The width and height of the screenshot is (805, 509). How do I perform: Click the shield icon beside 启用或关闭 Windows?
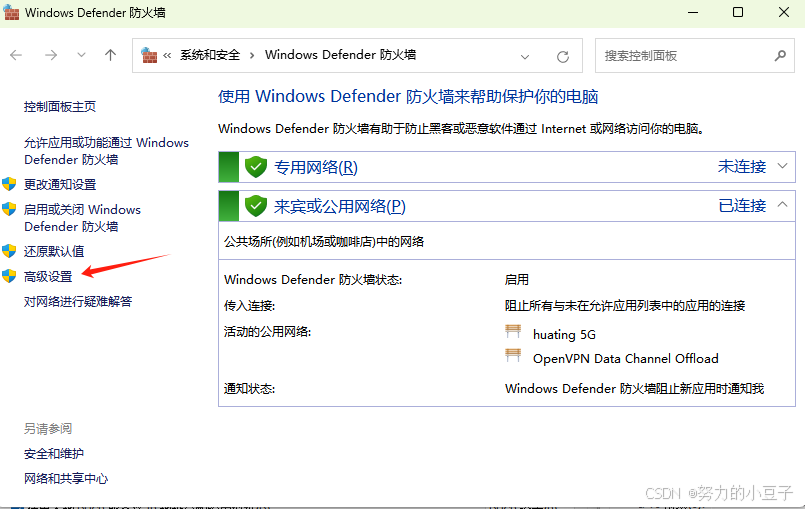pos(9,209)
